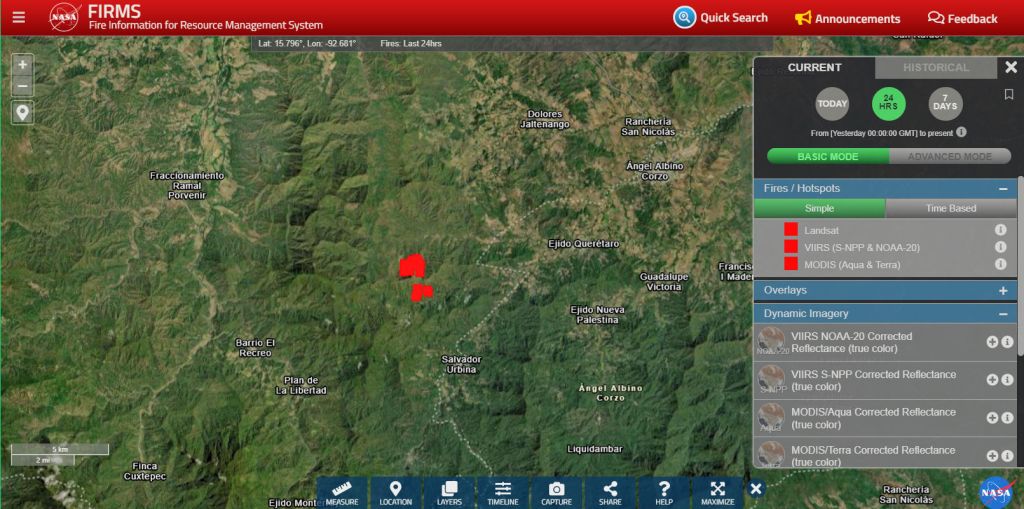Zoom out on the map
Screen dimensions: 1024x509
pos(22,86)
